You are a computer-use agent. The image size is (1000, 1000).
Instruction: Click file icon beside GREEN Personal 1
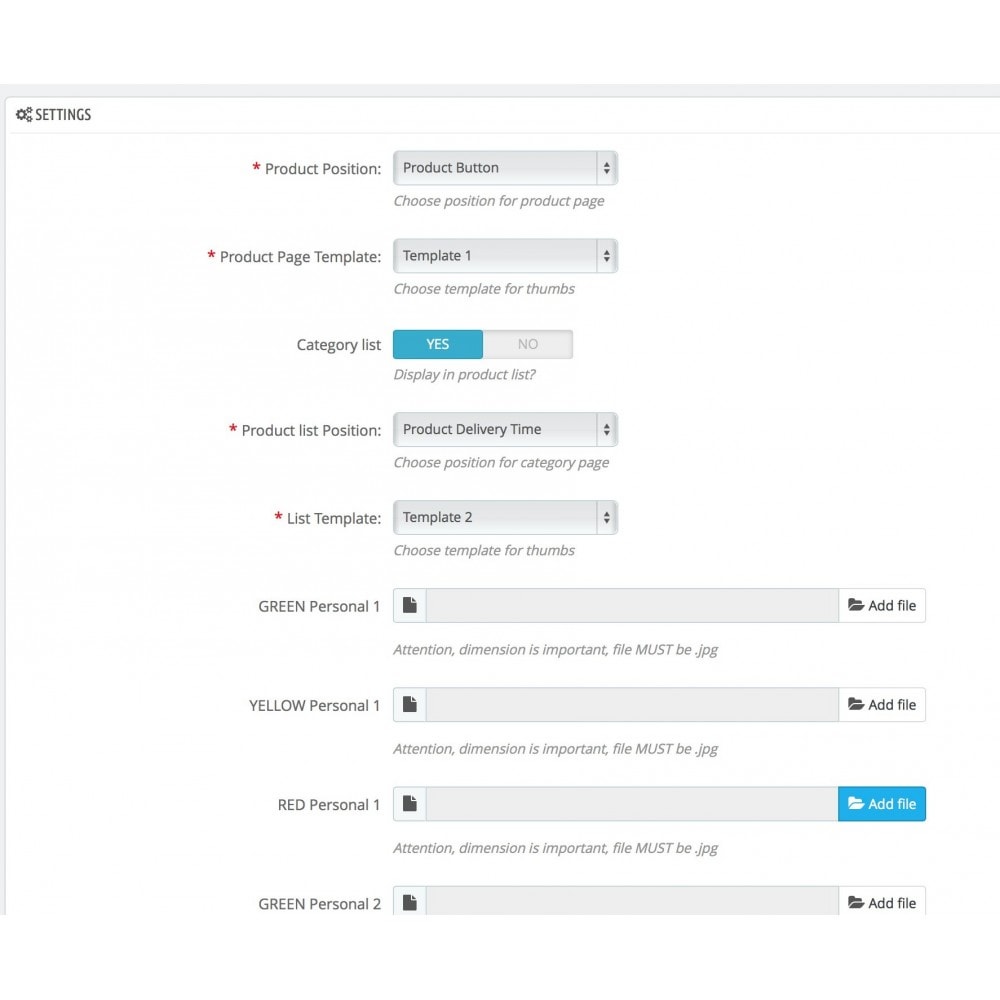[x=410, y=605]
